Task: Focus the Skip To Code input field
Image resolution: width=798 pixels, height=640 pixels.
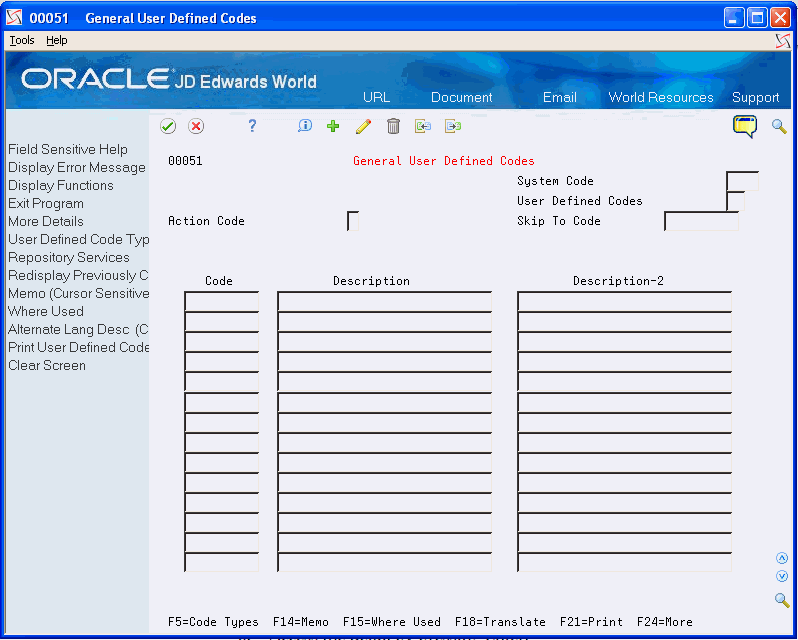Action: point(701,221)
